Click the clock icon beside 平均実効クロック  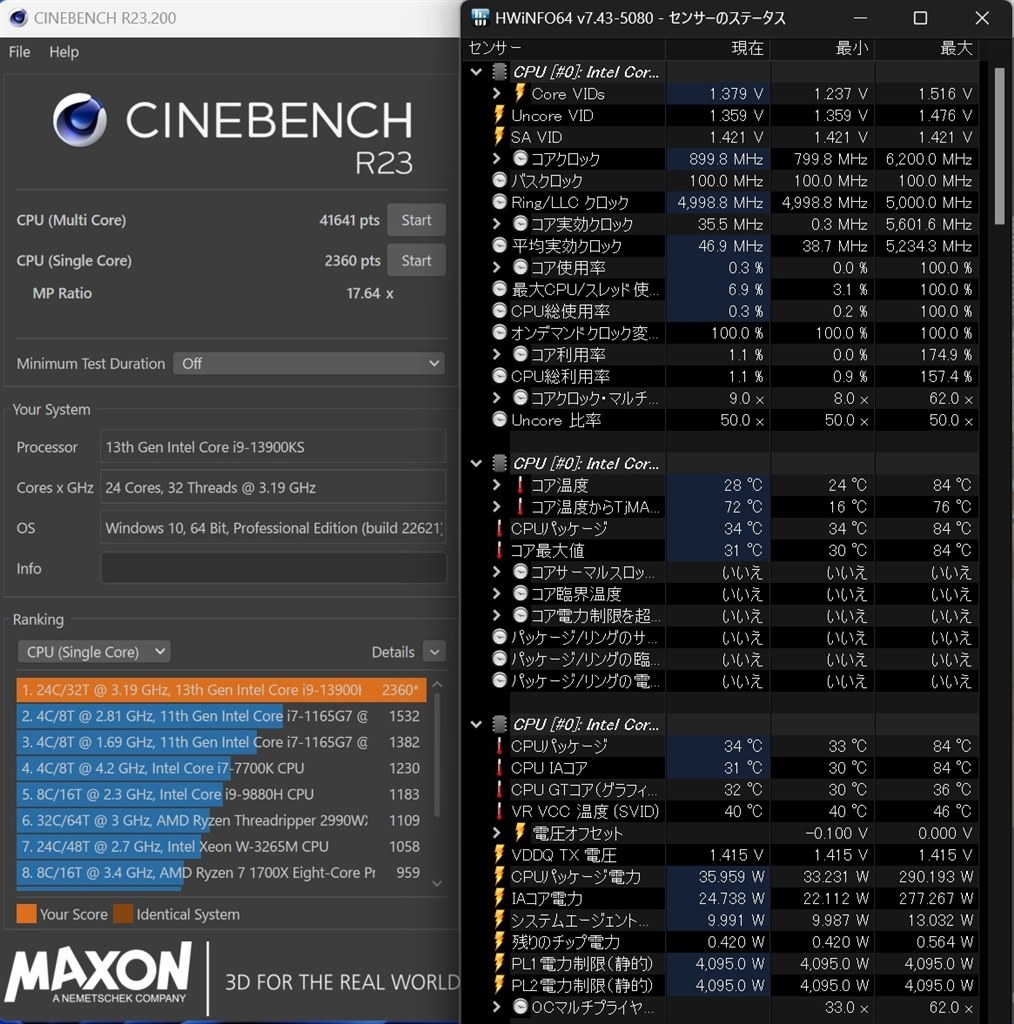(x=499, y=246)
